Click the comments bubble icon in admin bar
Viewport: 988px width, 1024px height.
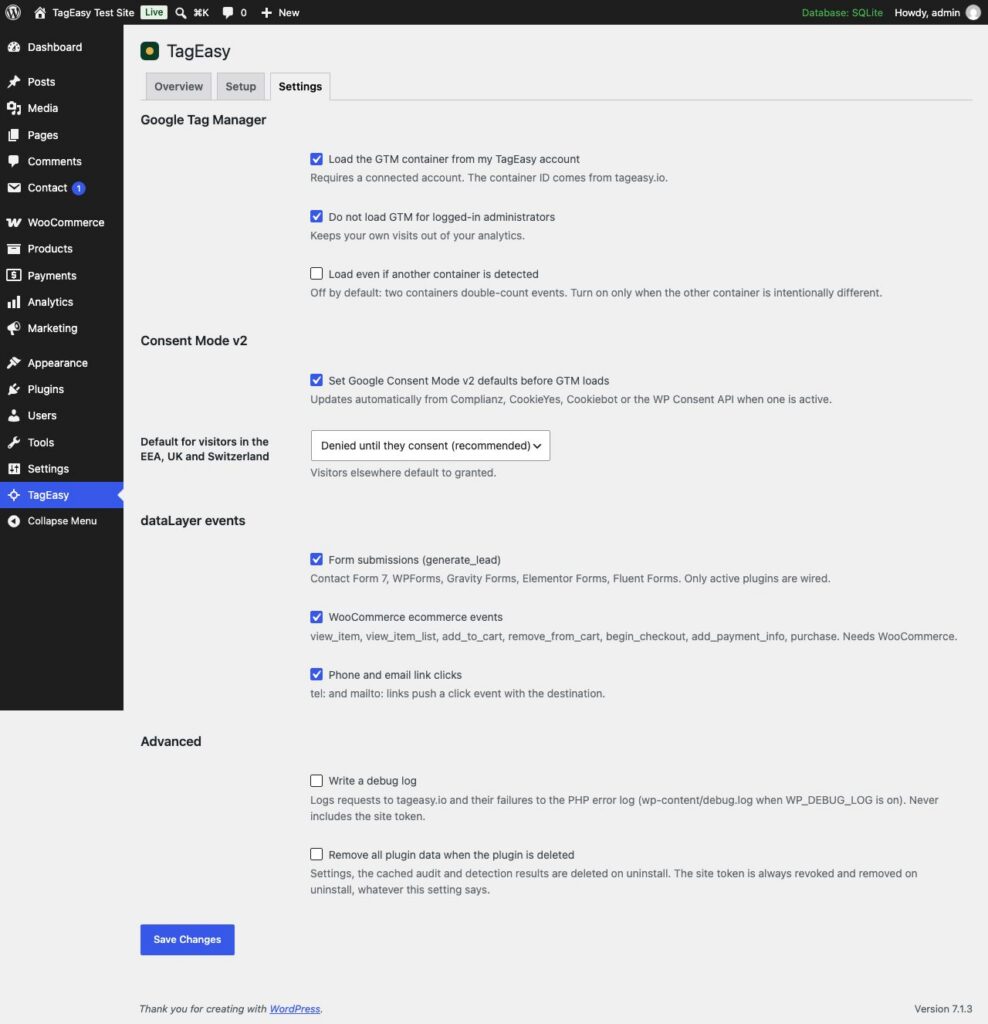pyautogui.click(x=227, y=12)
